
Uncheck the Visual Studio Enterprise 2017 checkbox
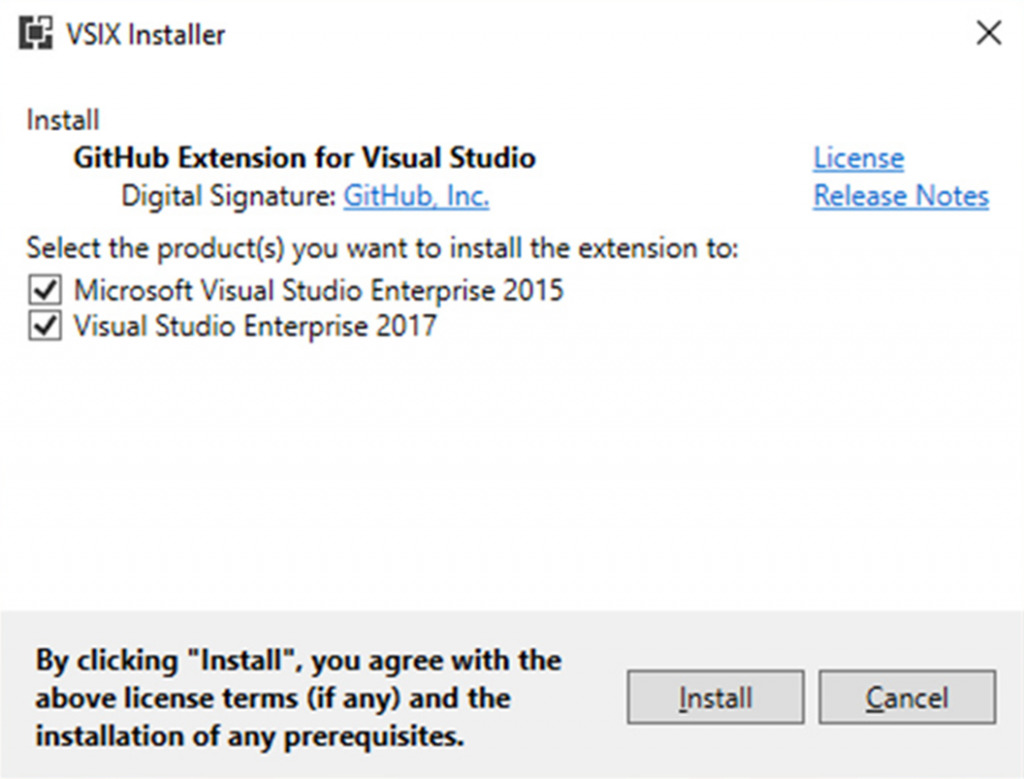pyautogui.click(x=44, y=327)
